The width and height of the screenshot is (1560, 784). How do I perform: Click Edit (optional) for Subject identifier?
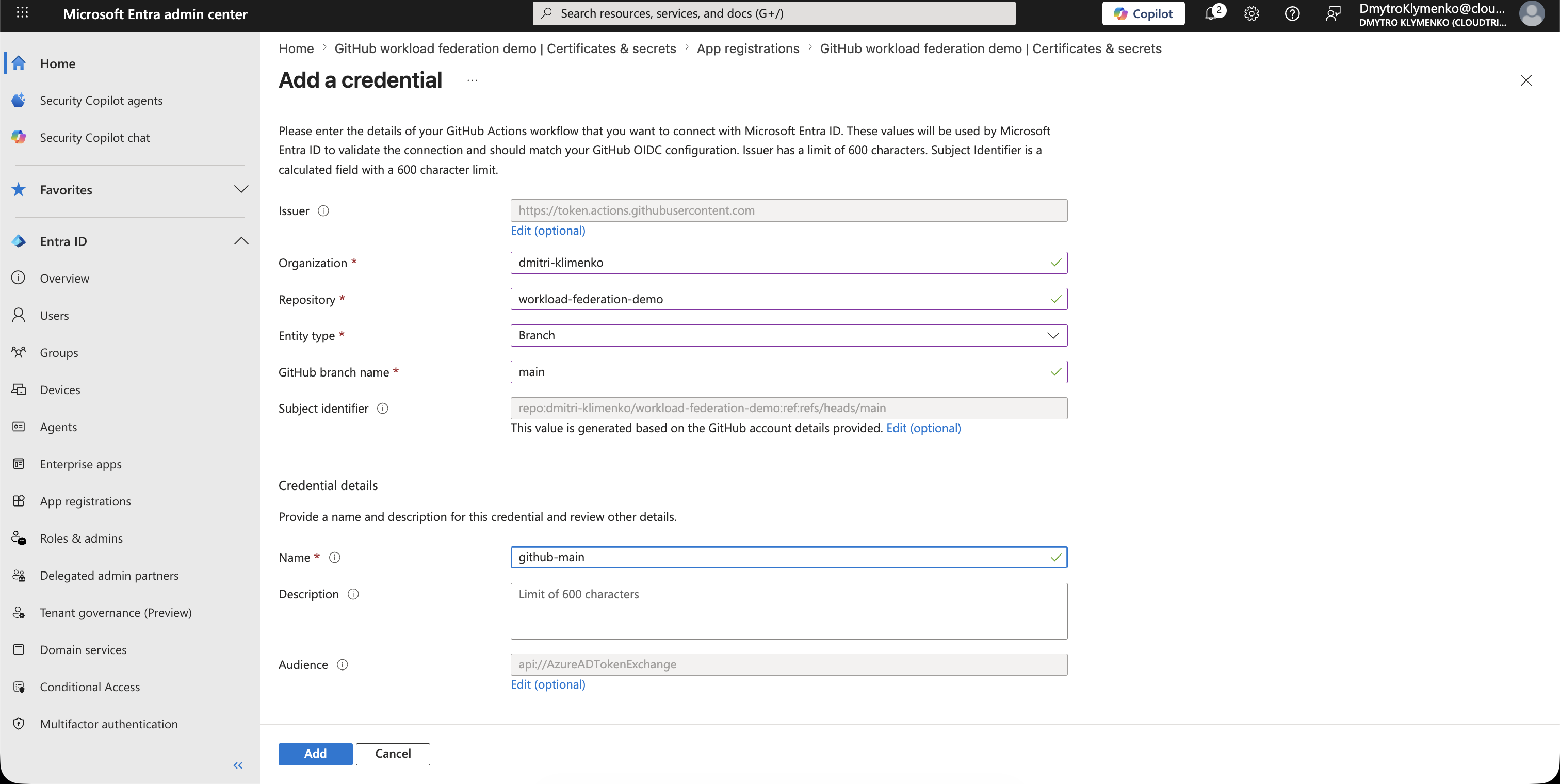click(x=923, y=428)
